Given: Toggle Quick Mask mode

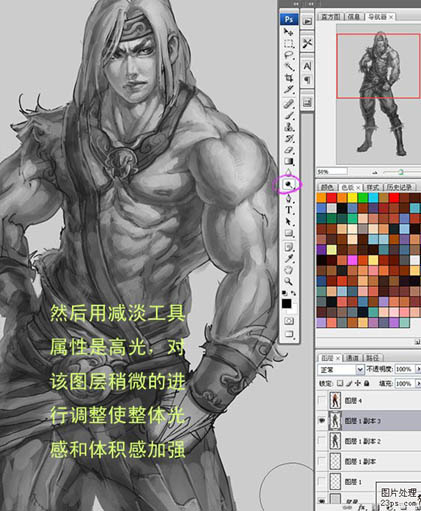Looking at the screenshot, I should point(289,321).
